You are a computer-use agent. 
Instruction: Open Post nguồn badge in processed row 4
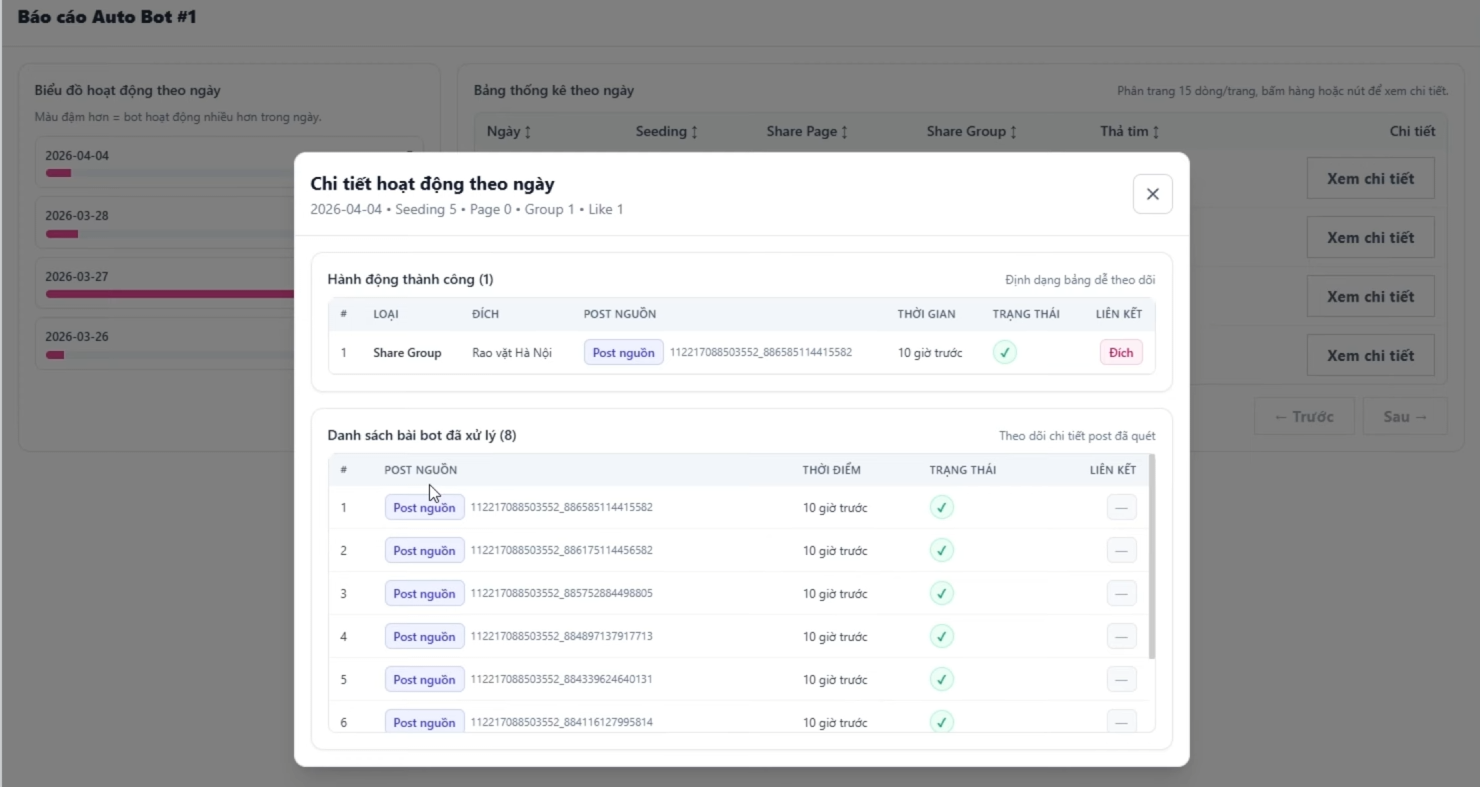(x=424, y=636)
